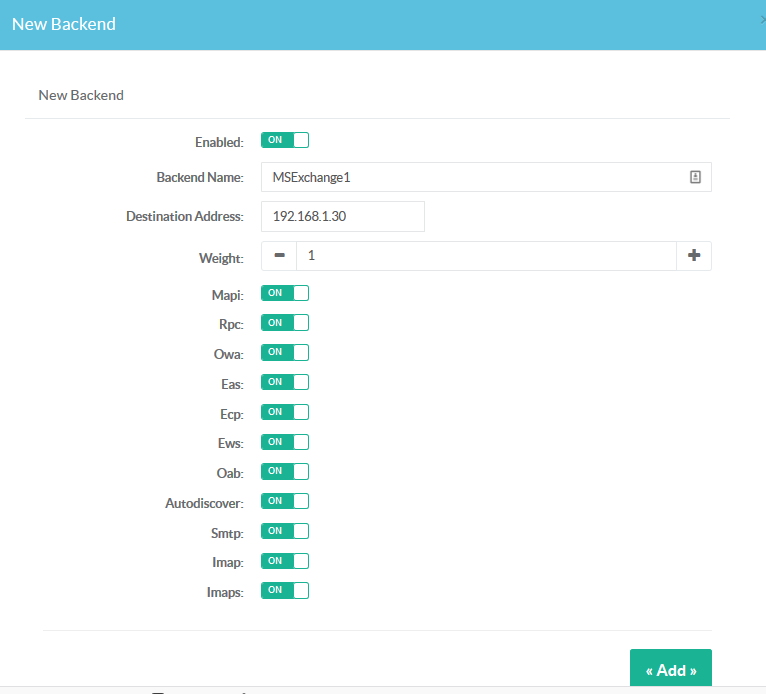
Task: Disable the Mapi toggle
Action: tap(285, 293)
